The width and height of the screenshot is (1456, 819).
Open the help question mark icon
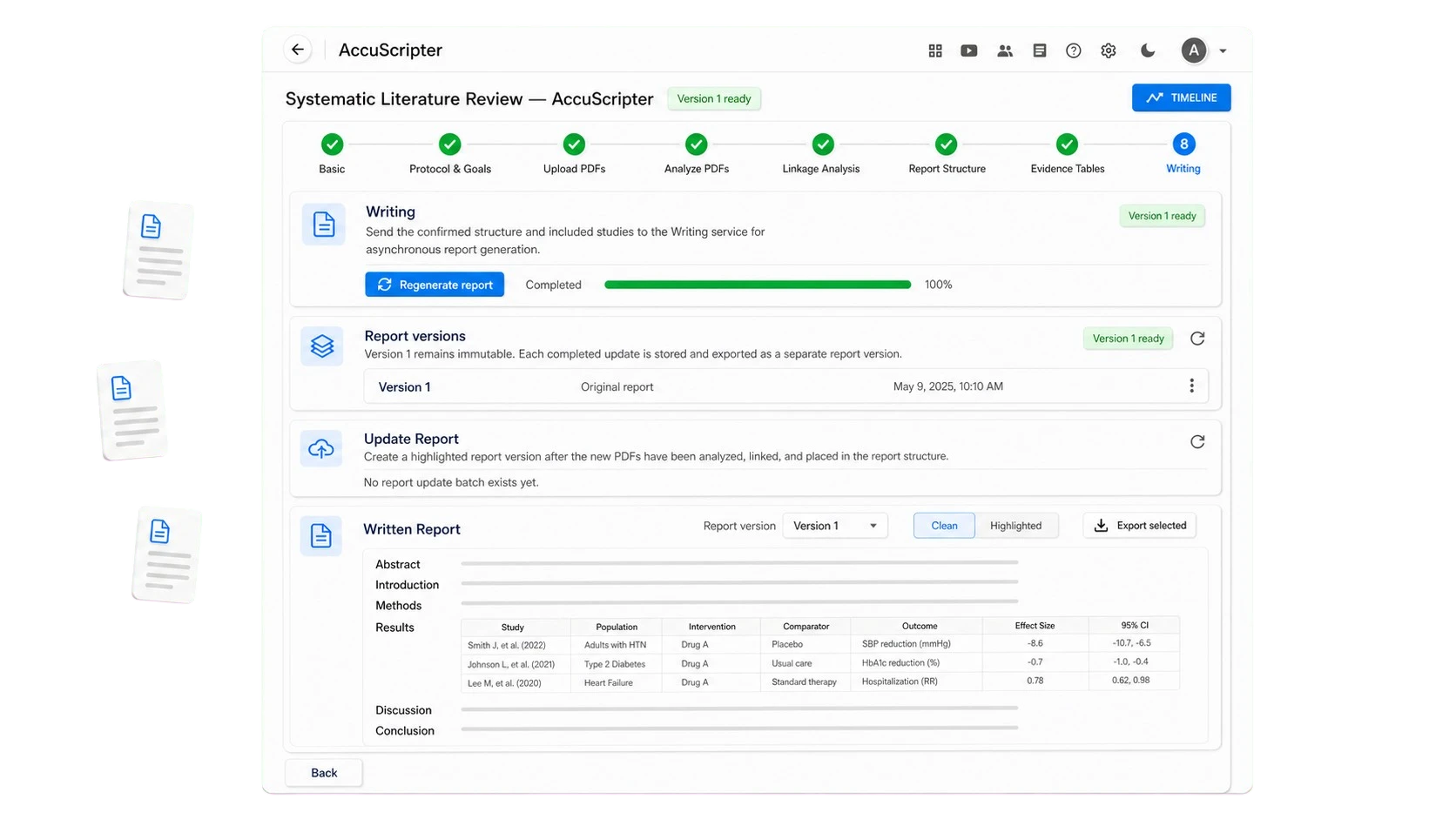(1074, 50)
